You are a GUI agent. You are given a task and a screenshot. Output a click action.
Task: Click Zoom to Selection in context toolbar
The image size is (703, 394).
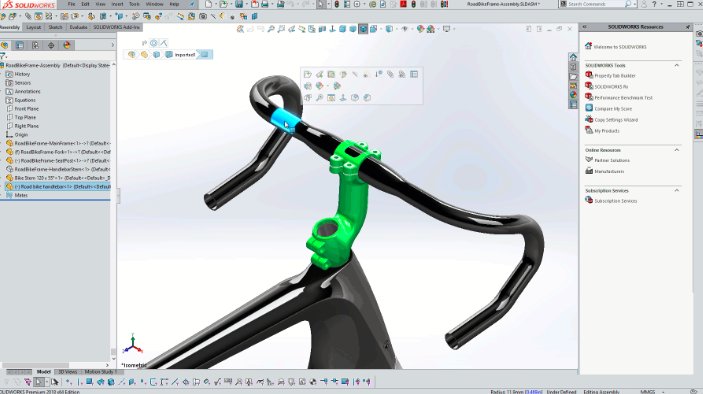(x=319, y=98)
